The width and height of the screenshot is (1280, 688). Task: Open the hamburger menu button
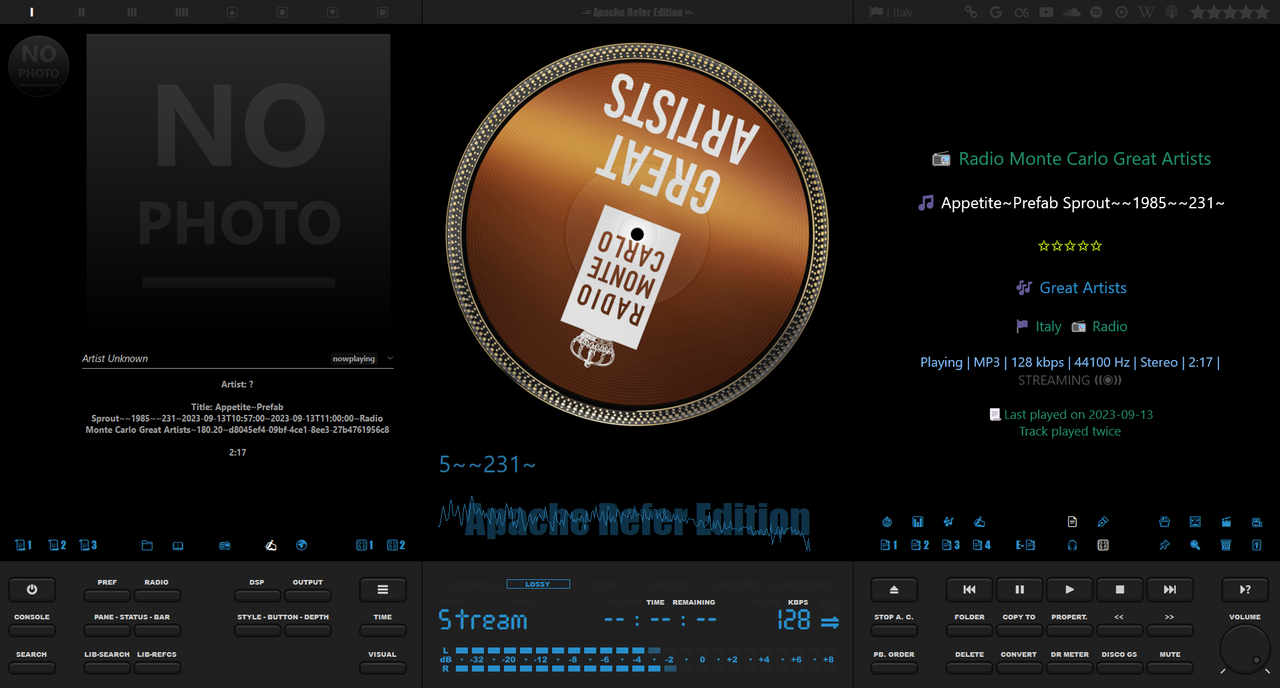point(383,590)
